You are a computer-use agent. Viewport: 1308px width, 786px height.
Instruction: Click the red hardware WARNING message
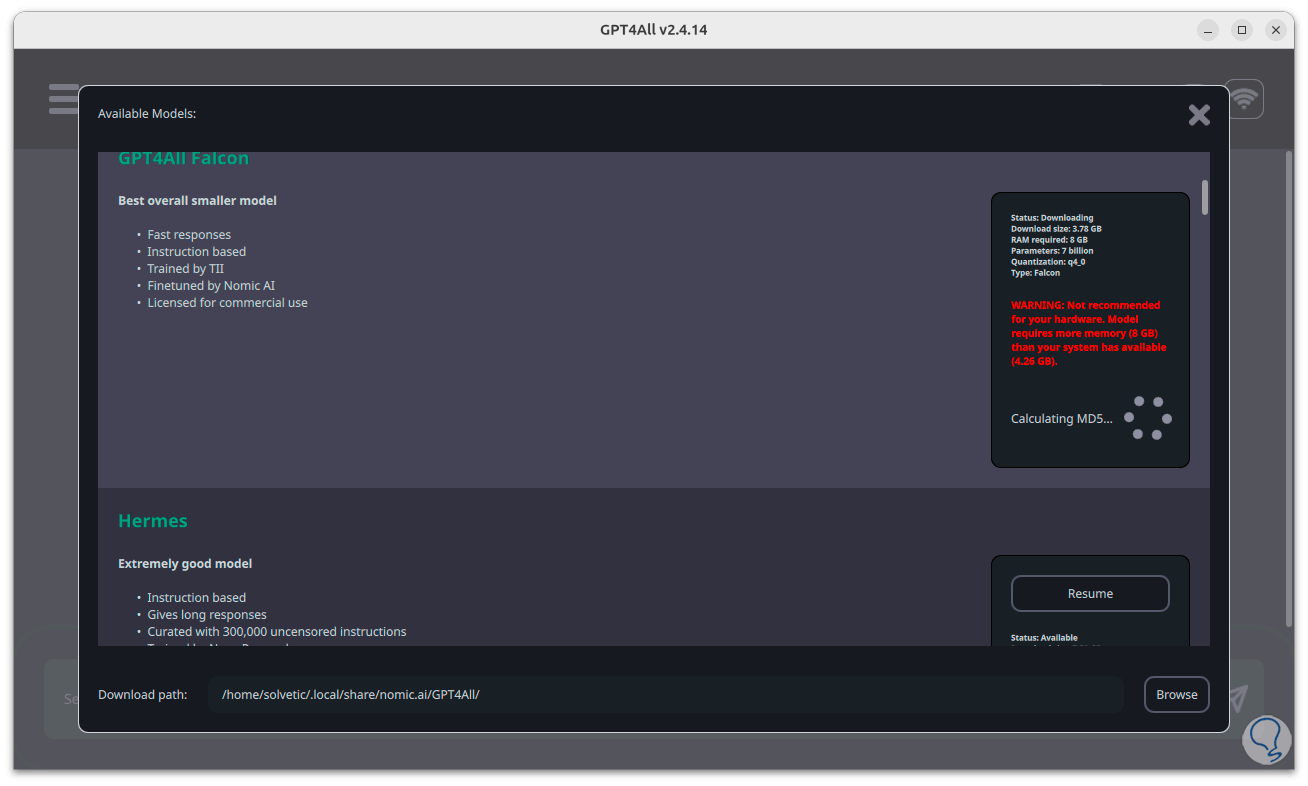click(1088, 333)
